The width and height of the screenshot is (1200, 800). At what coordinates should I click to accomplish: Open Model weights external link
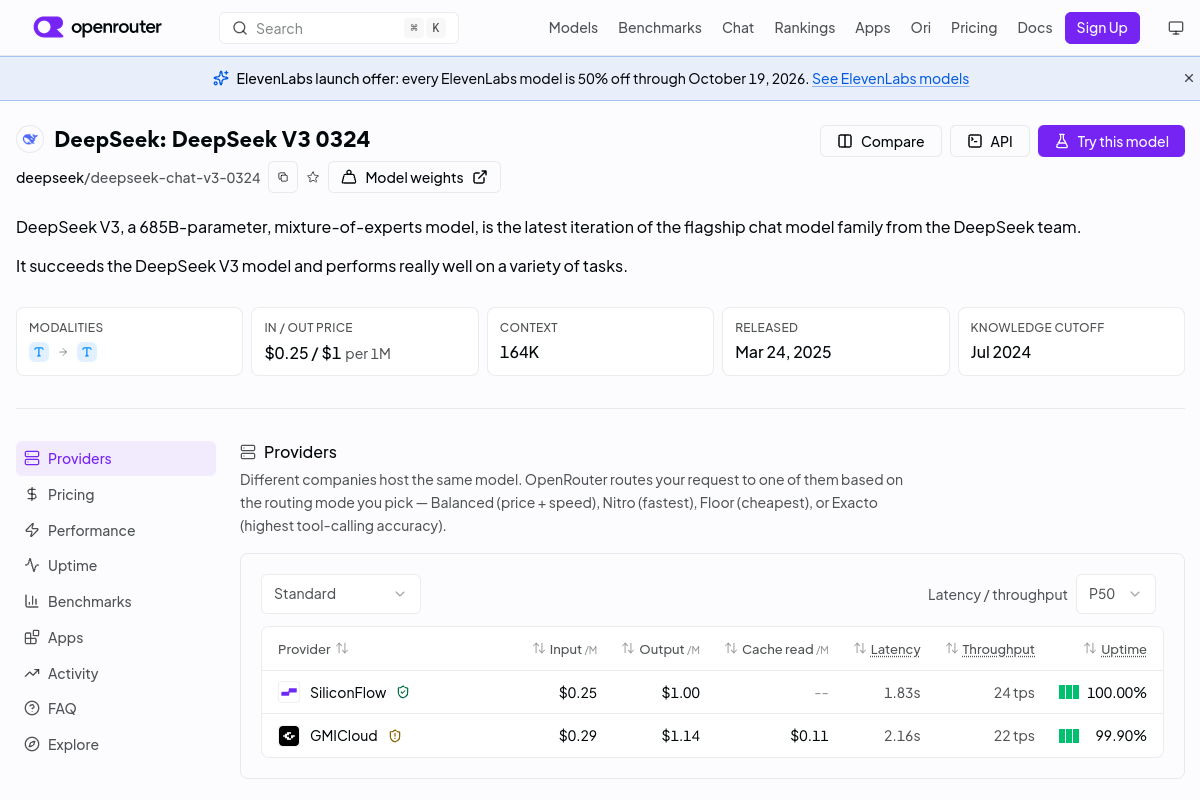point(414,177)
